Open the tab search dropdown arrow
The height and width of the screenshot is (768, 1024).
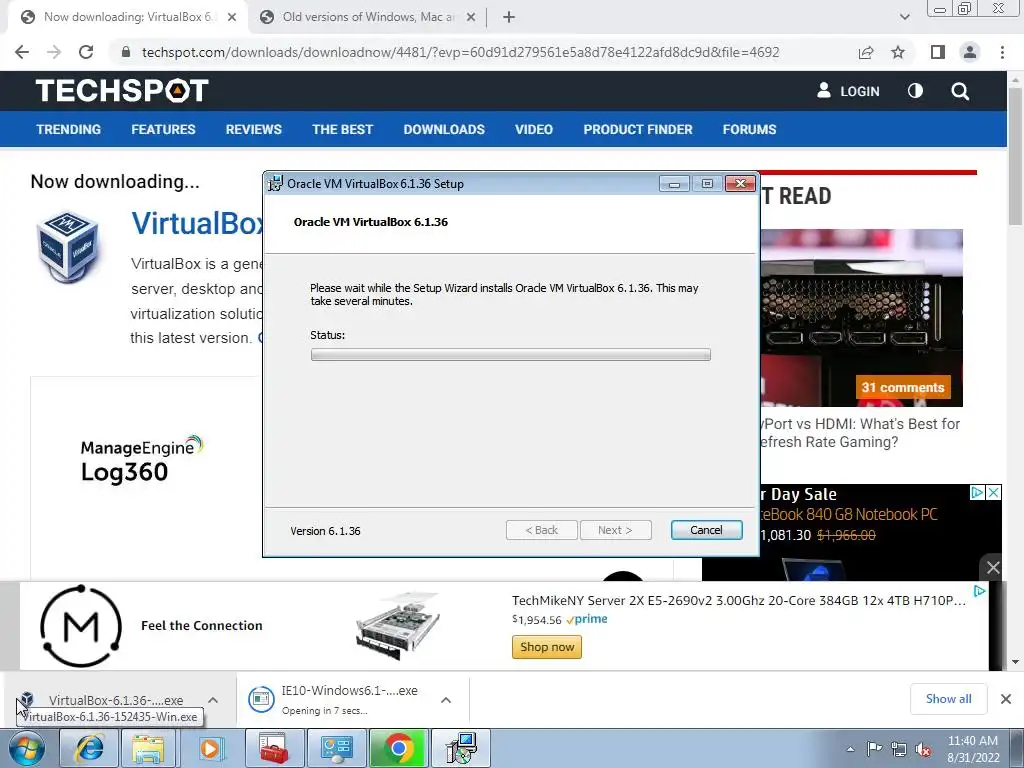tap(904, 17)
